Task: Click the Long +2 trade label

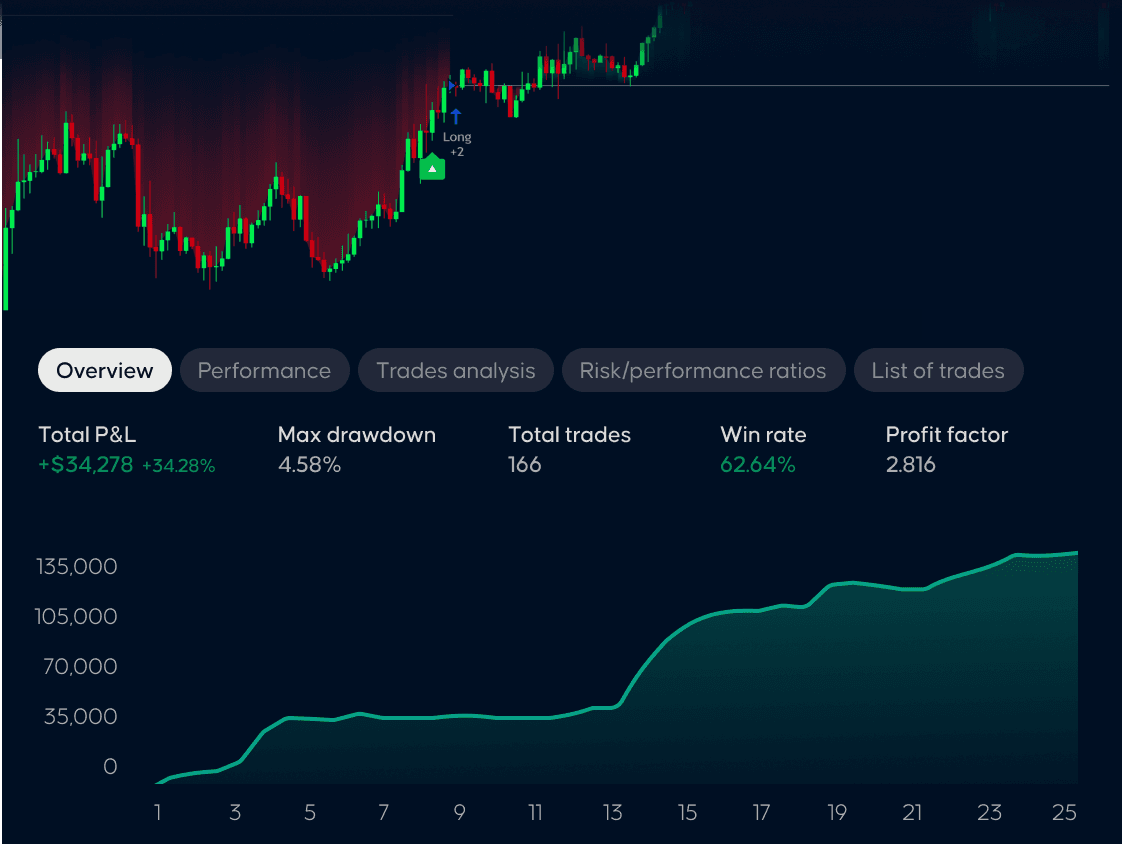Action: tap(457, 144)
